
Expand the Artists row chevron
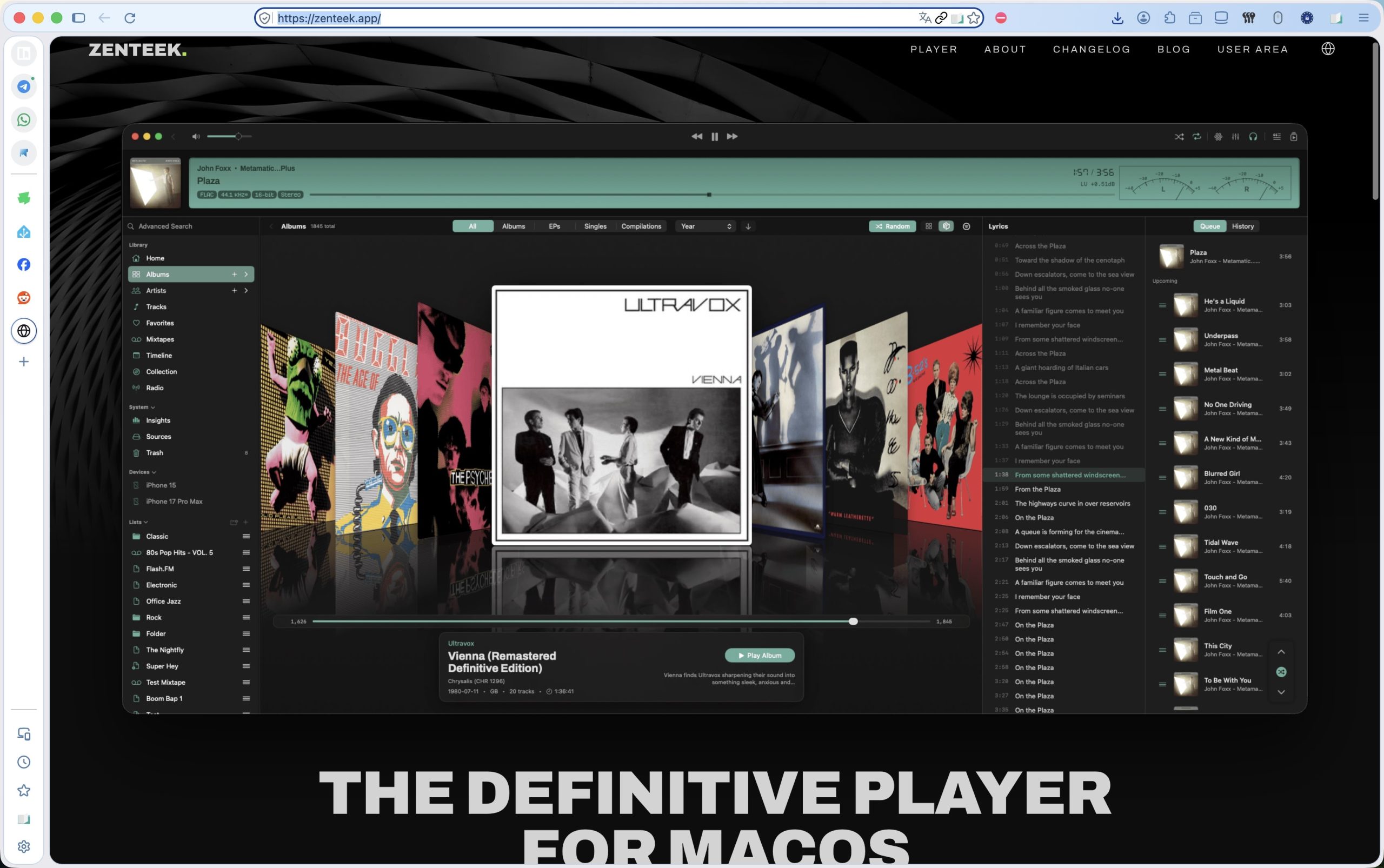click(247, 290)
